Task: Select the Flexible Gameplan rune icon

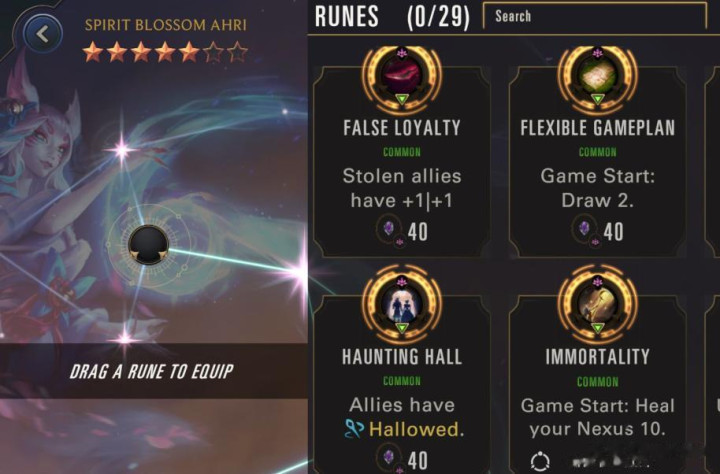Action: click(597, 76)
